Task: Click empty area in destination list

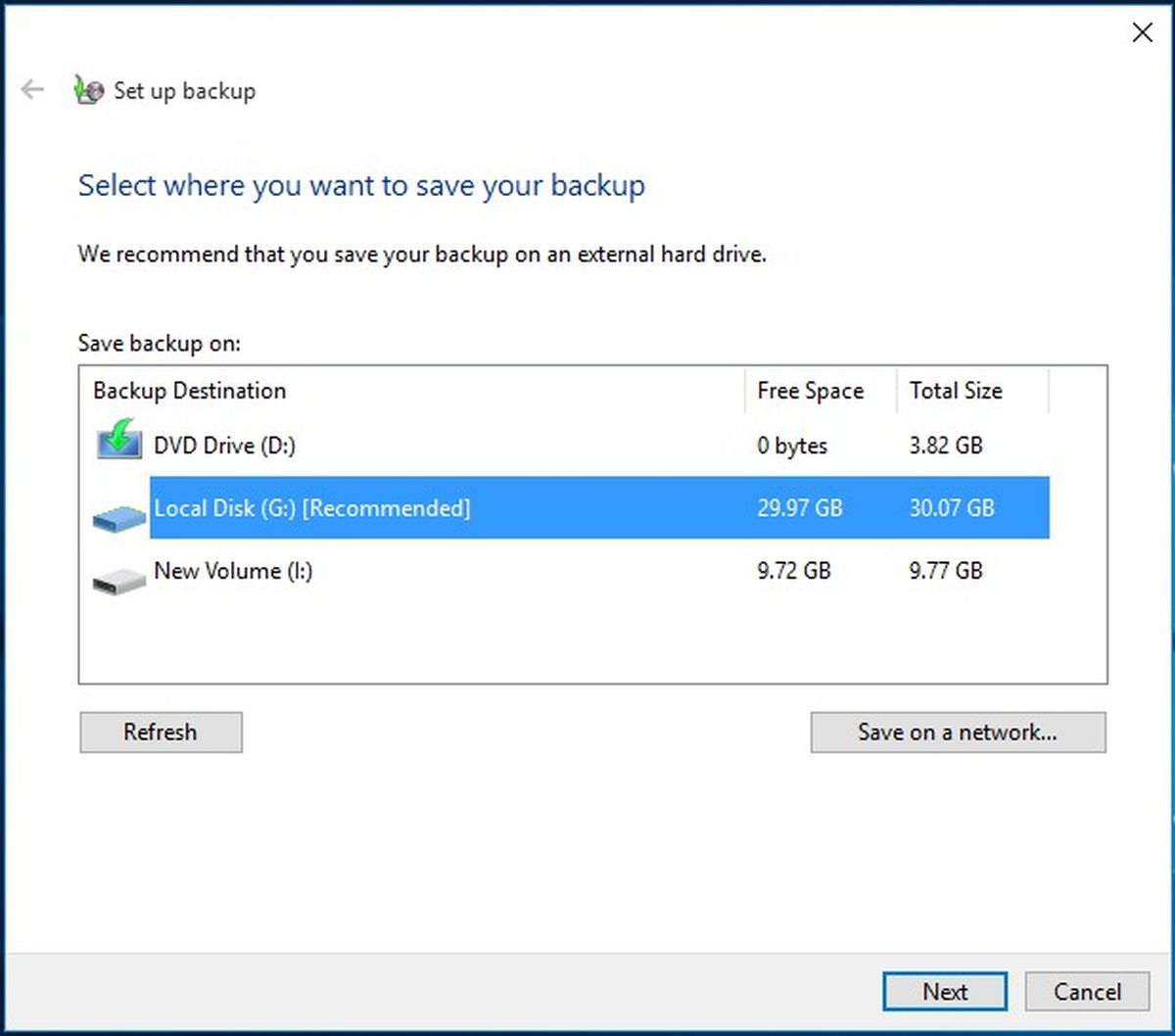Action: [x=592, y=641]
